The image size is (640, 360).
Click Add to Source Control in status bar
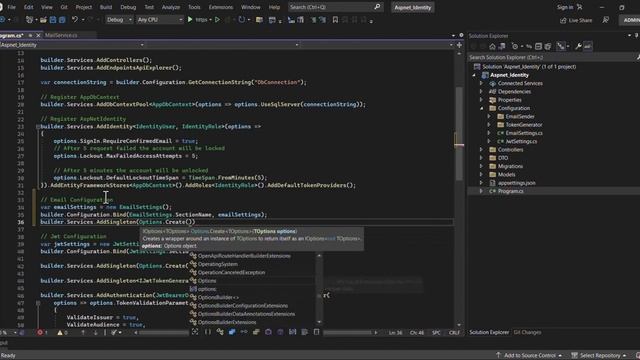point(529,356)
